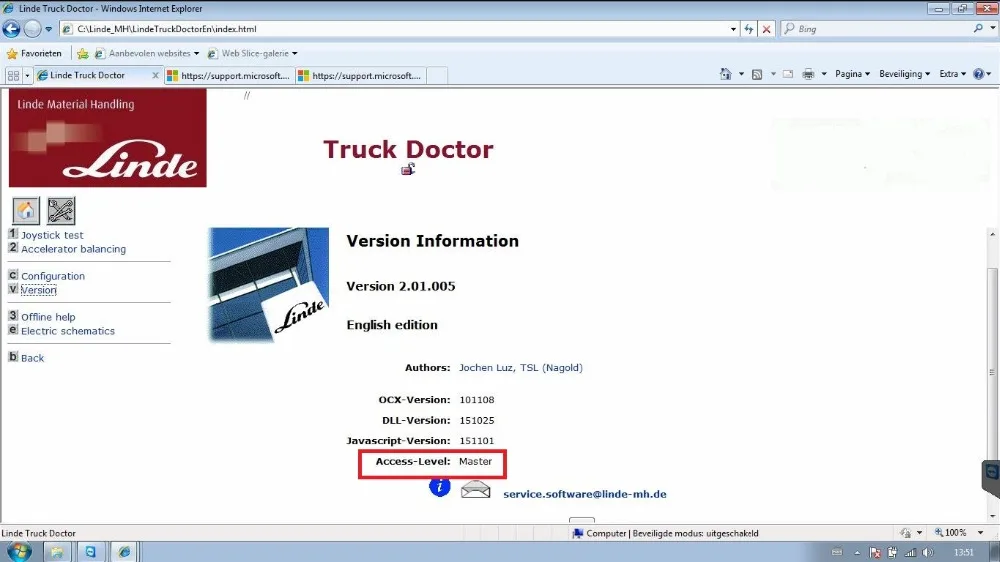
Task: Switch to first support.microsoft tab
Action: coord(230,75)
